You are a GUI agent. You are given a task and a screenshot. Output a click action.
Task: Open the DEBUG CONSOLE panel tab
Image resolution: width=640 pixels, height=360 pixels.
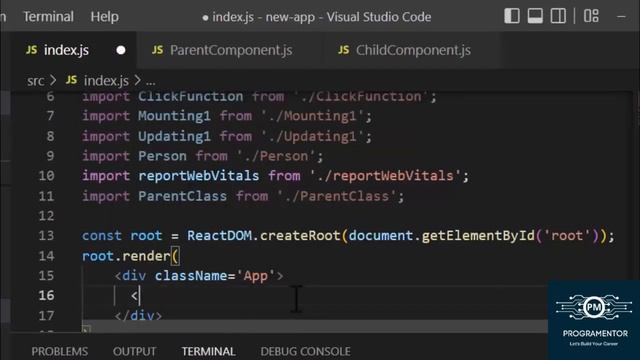pyautogui.click(x=305, y=351)
